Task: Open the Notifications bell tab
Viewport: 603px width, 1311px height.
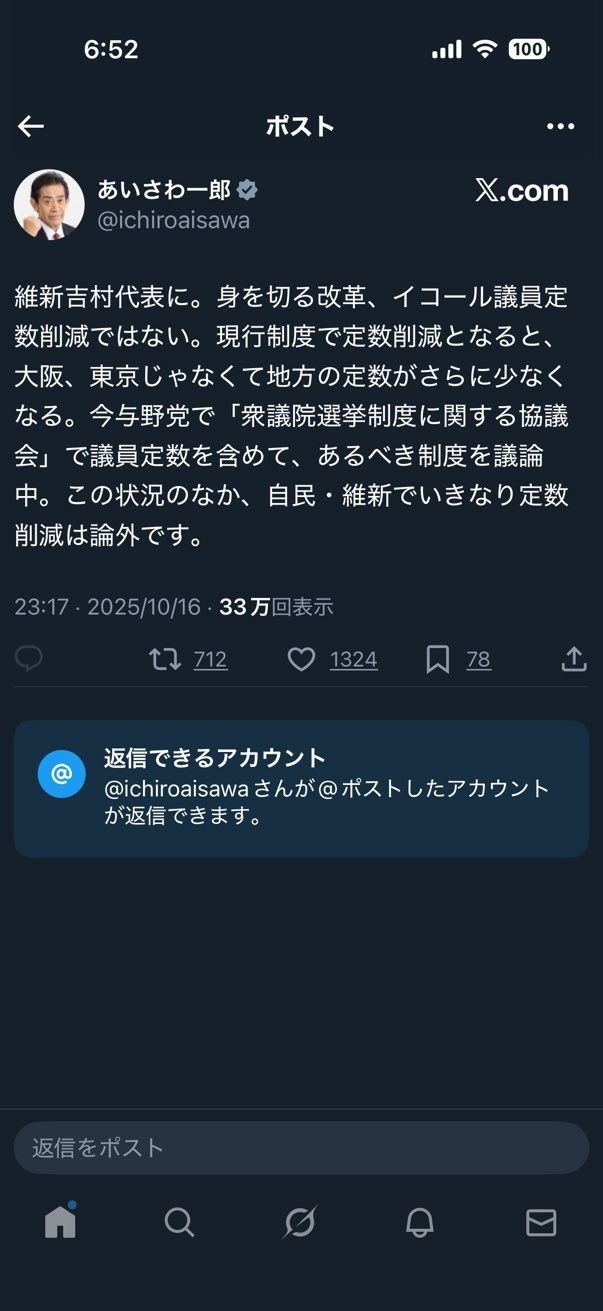Action: tap(420, 1222)
